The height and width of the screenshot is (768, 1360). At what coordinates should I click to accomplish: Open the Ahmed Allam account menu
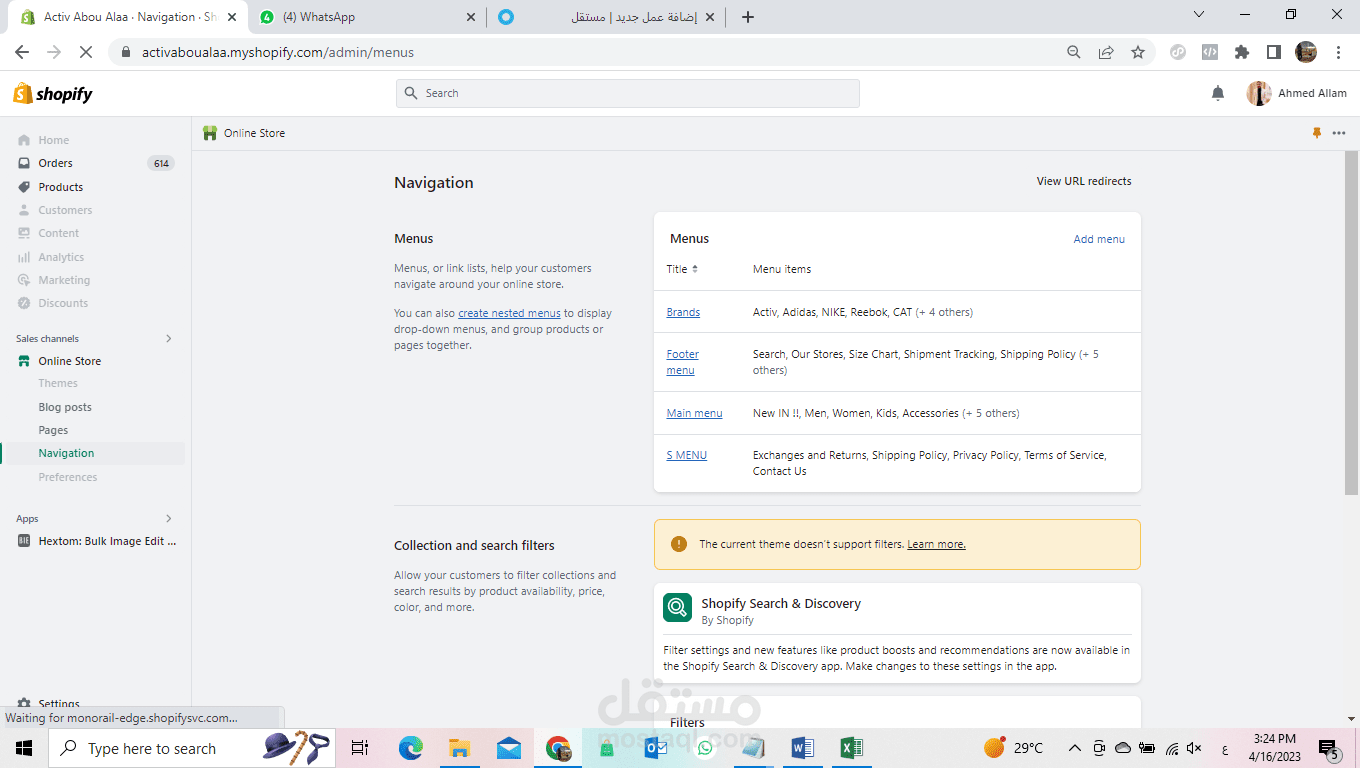click(1296, 93)
